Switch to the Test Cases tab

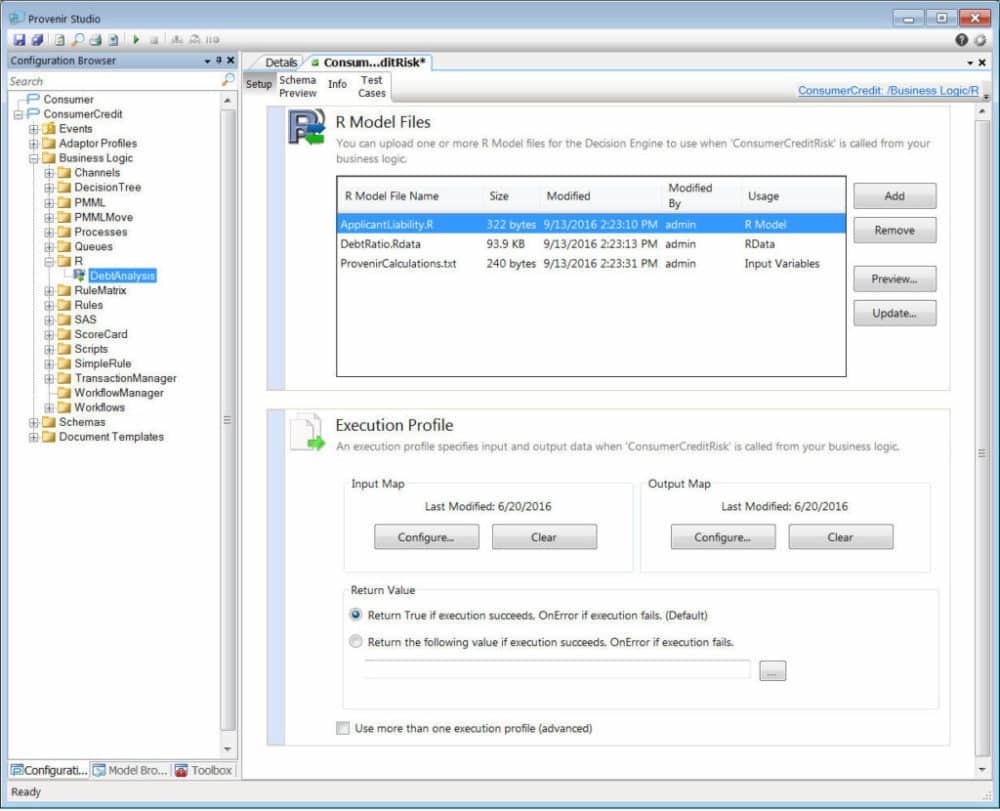372,86
